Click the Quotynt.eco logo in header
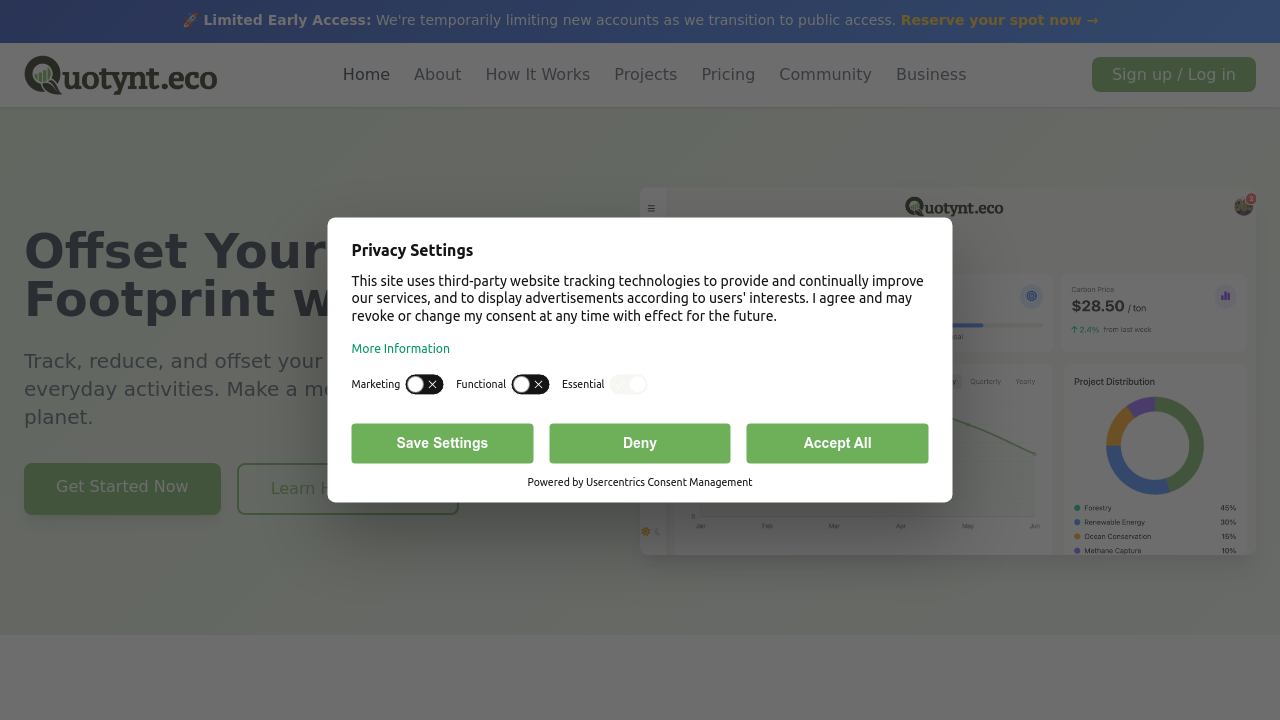 pos(121,75)
